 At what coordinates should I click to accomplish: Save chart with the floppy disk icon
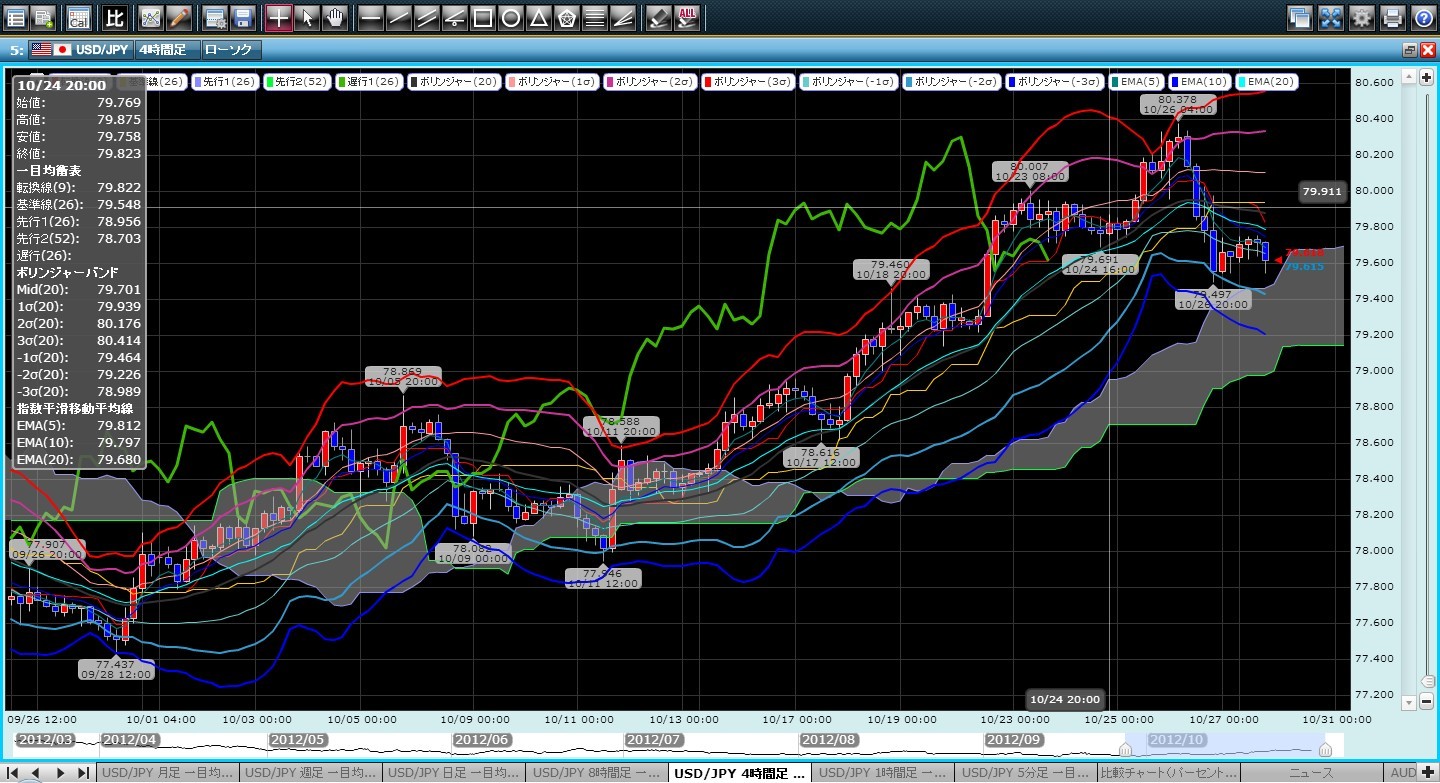[x=242, y=17]
